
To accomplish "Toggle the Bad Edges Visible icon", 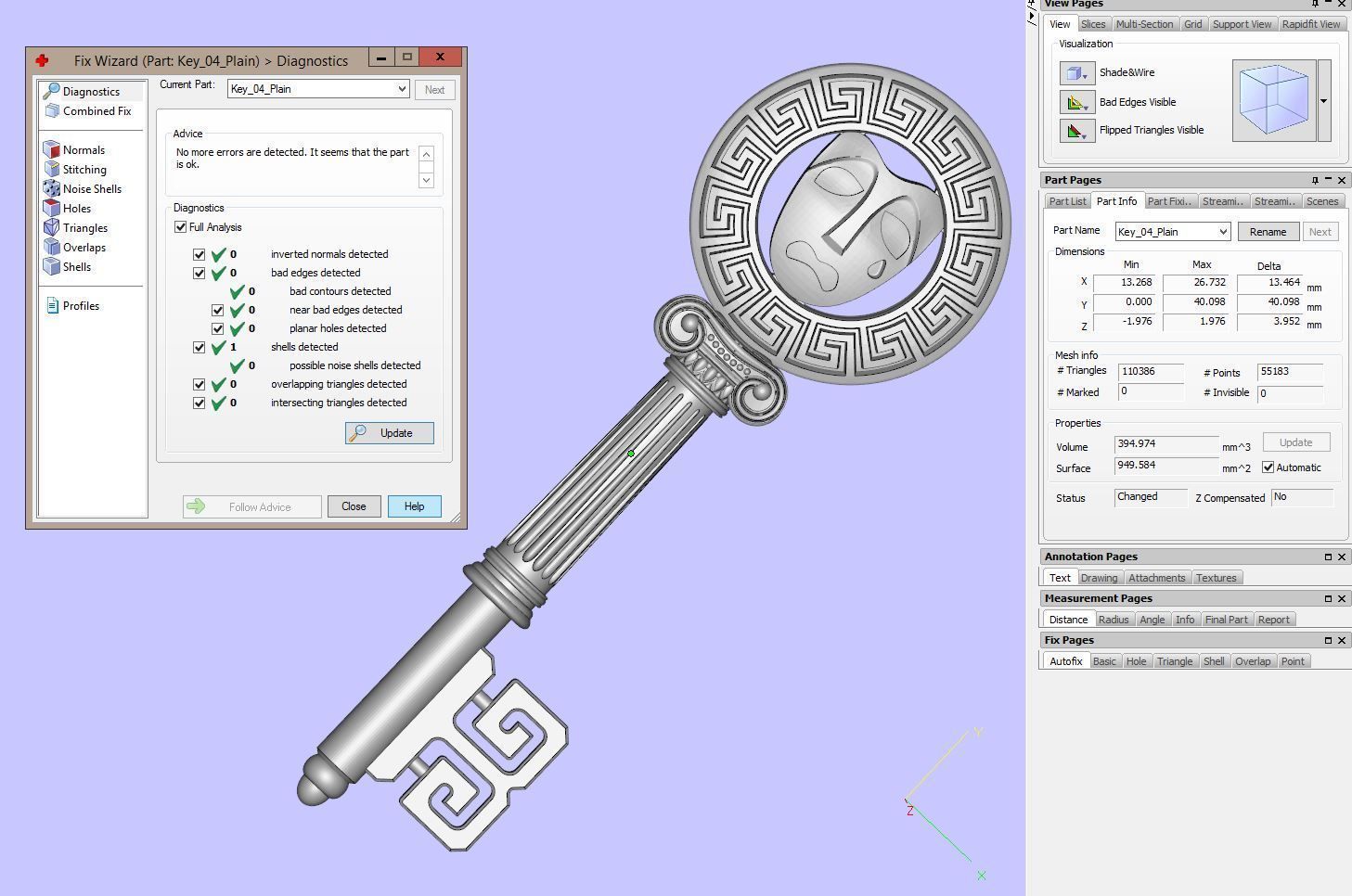I will 1076,102.
